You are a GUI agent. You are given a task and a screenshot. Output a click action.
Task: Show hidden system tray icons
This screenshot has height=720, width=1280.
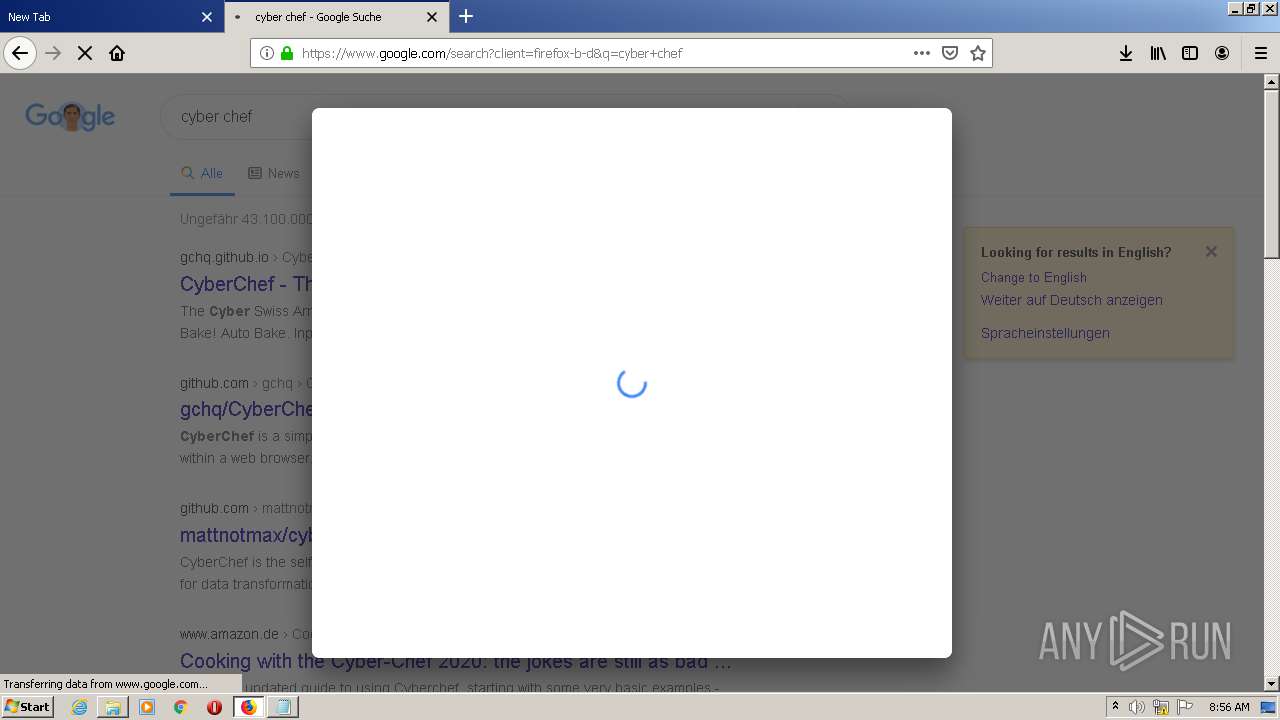[1115, 707]
